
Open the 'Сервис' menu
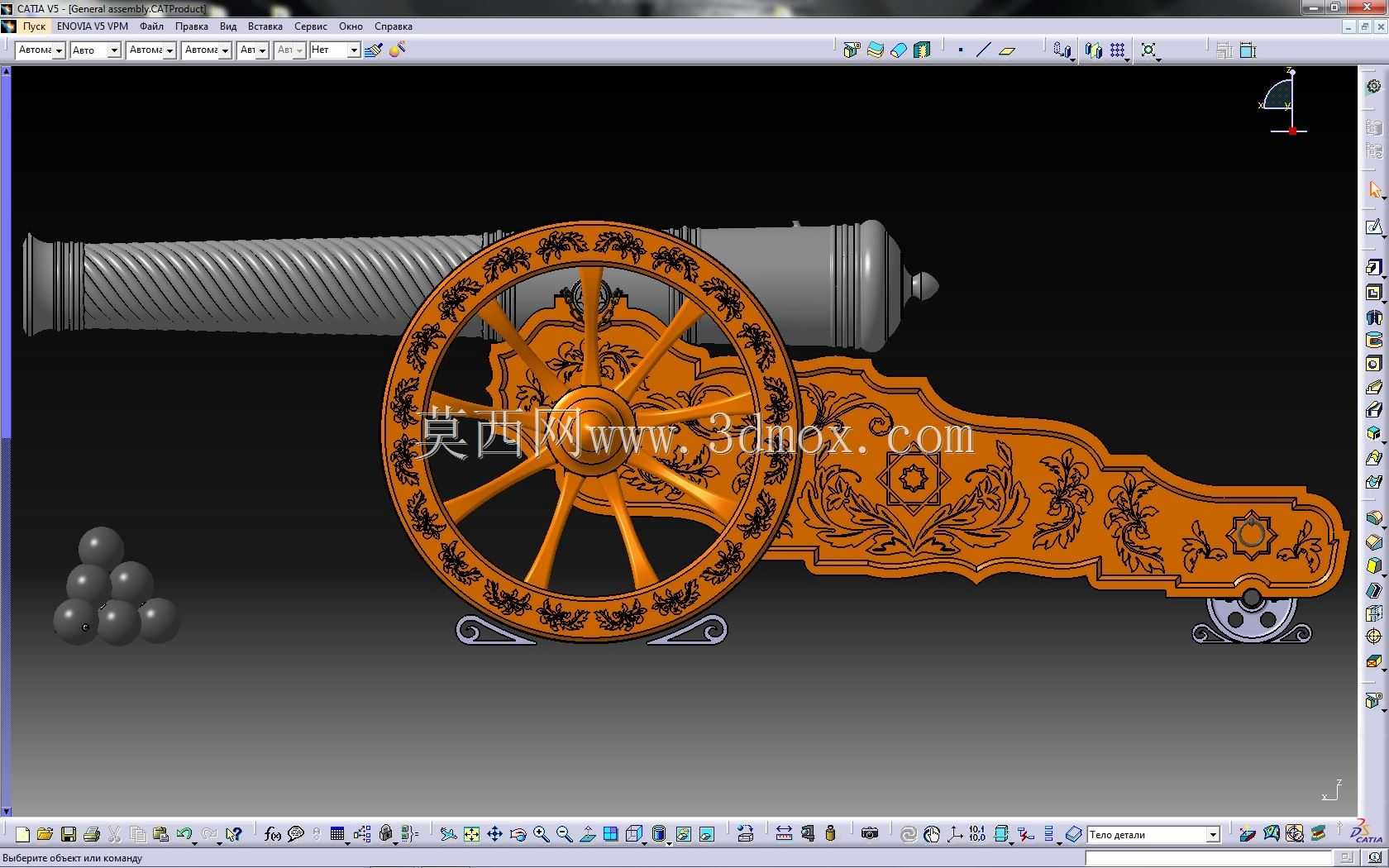(x=310, y=26)
